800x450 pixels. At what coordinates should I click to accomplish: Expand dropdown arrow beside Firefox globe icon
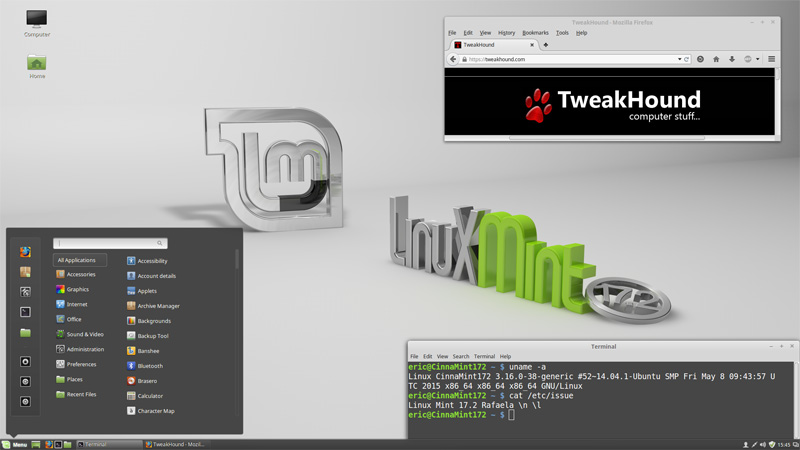(758, 59)
